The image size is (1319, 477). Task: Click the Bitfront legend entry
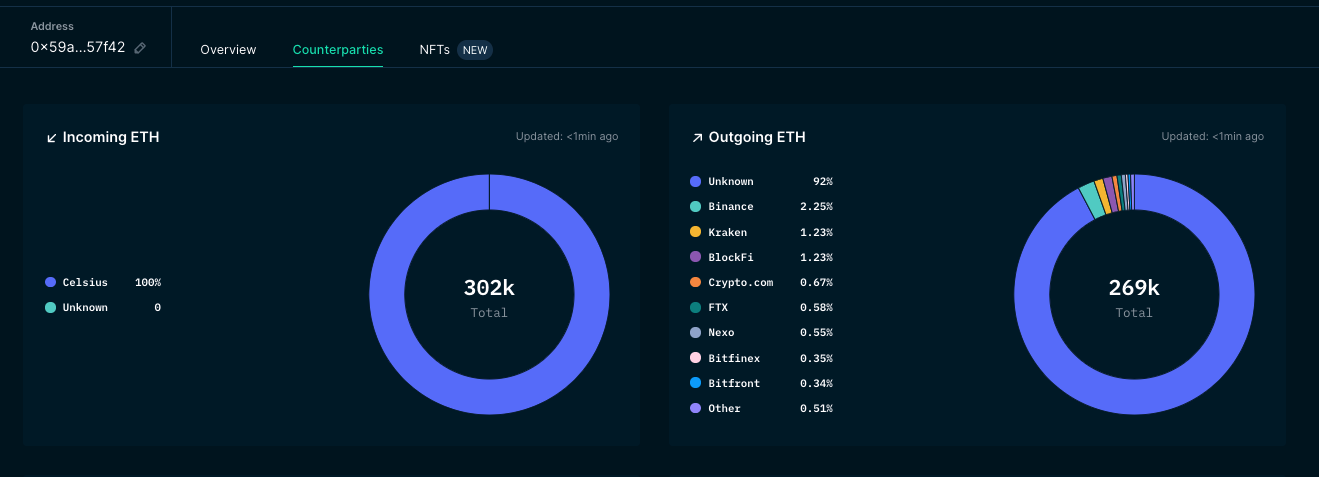(734, 383)
